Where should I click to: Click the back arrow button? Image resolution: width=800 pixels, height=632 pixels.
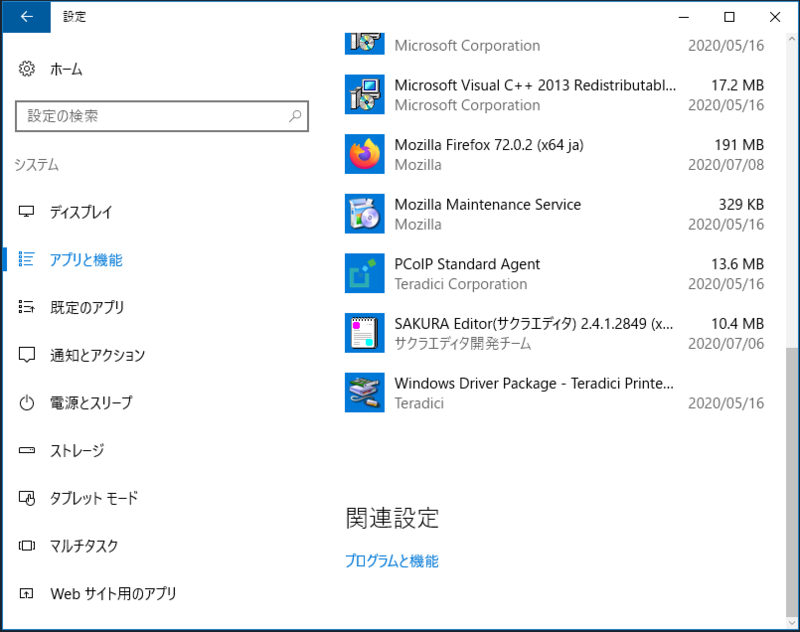[x=26, y=17]
